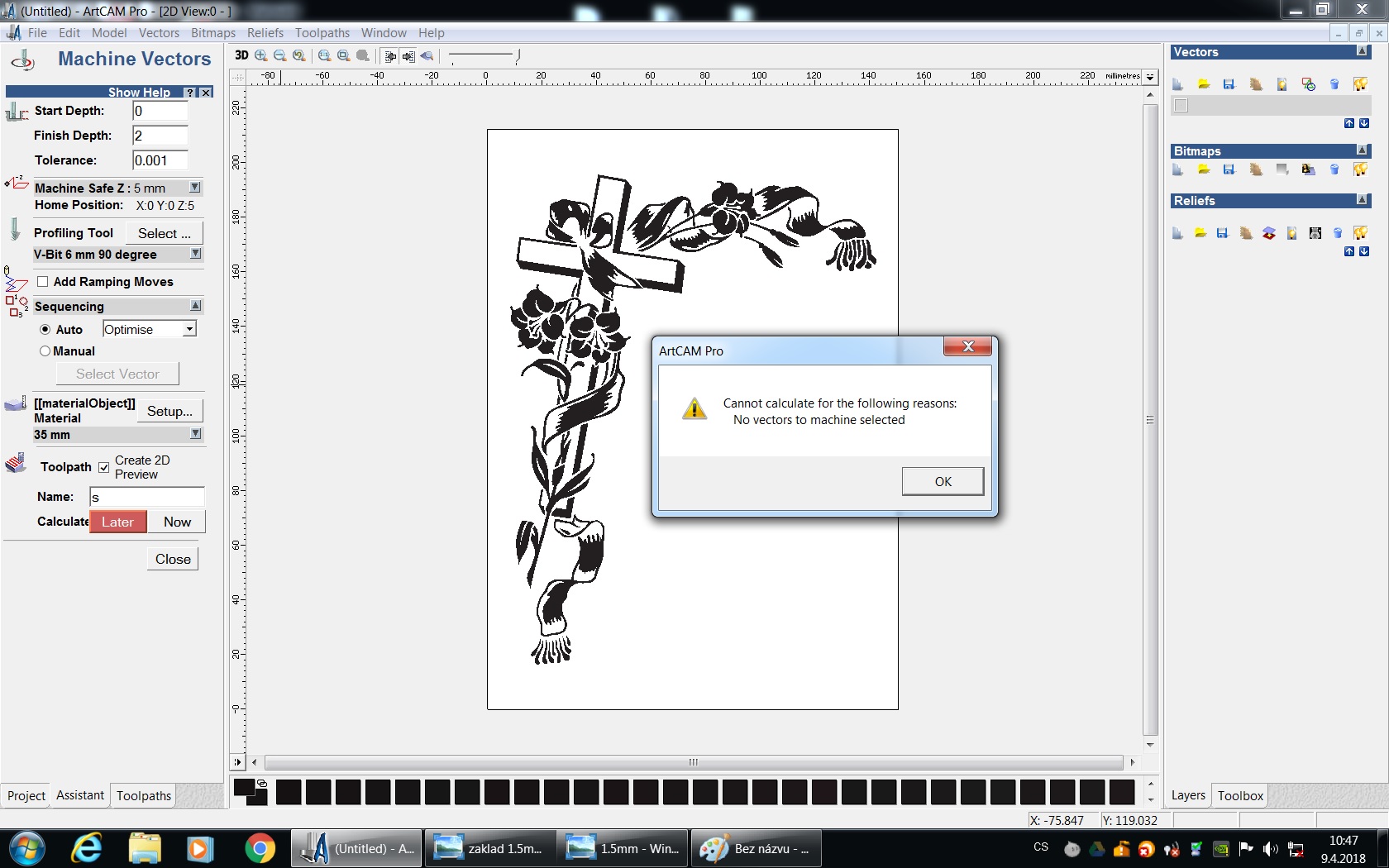The width and height of the screenshot is (1389, 868).
Task: Click the zoom in magnifier icon
Action: [261, 55]
